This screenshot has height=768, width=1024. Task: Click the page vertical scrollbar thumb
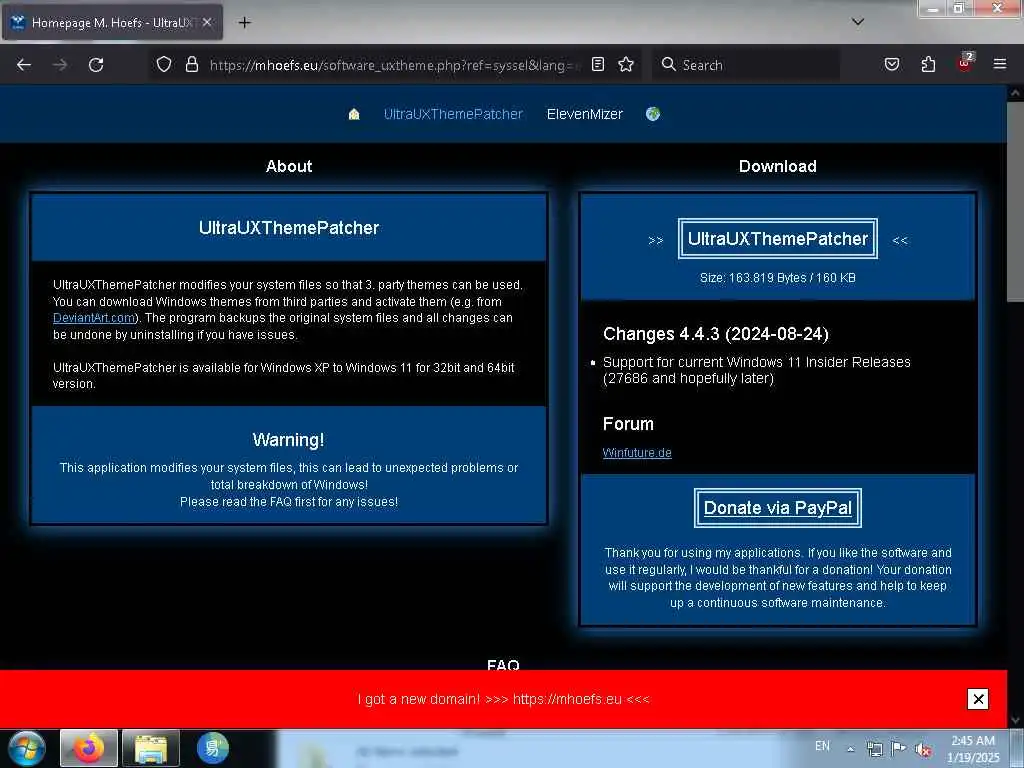click(1016, 202)
